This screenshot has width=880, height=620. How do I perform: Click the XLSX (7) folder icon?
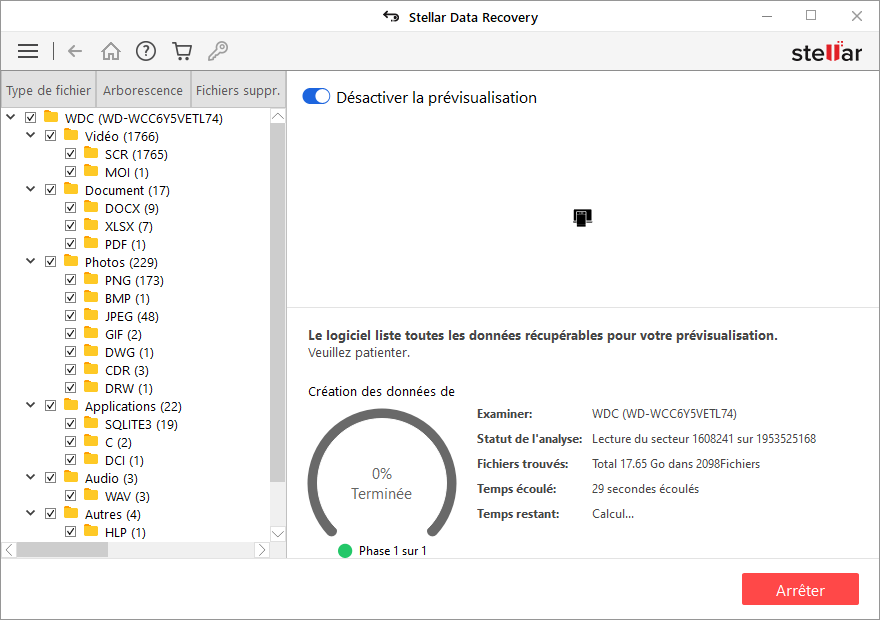coord(91,225)
